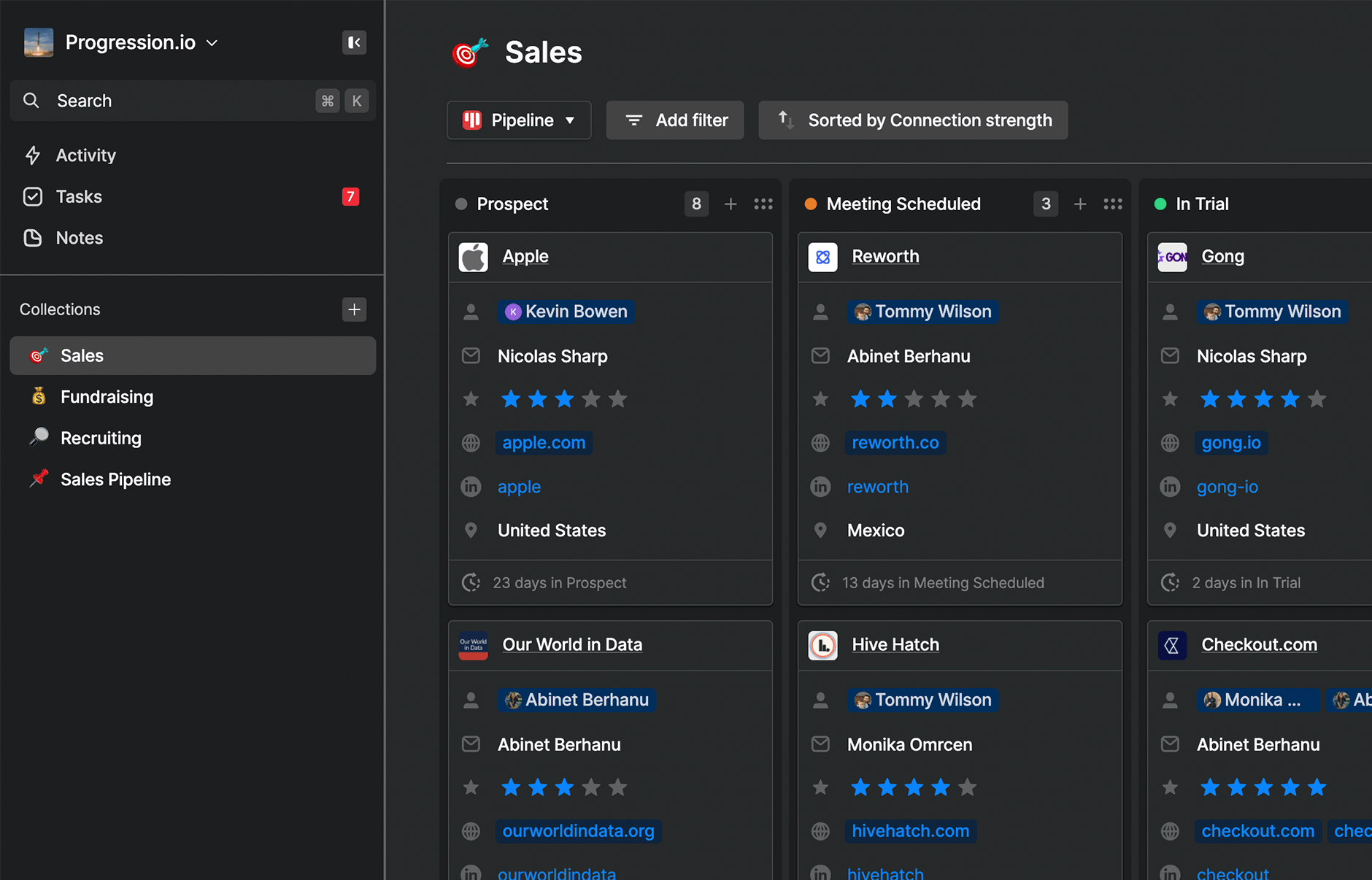This screenshot has width=1372, height=880.
Task: Click the Kevin Bowen tag on Apple card
Action: 566,312
